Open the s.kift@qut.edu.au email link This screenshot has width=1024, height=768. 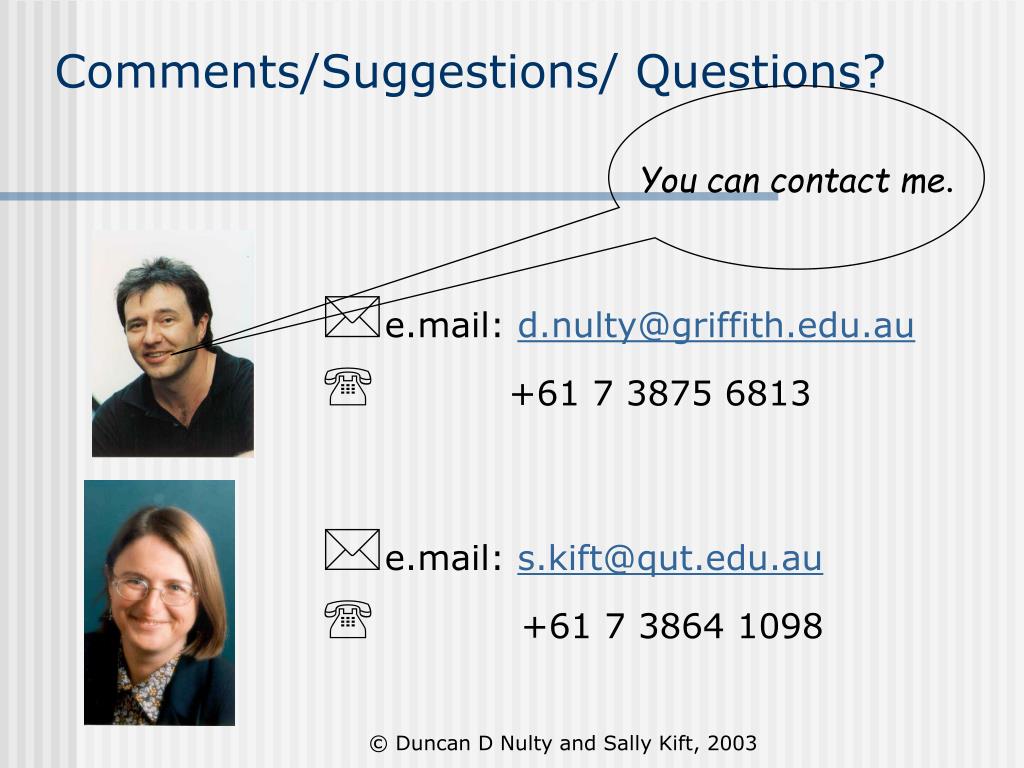(670, 558)
